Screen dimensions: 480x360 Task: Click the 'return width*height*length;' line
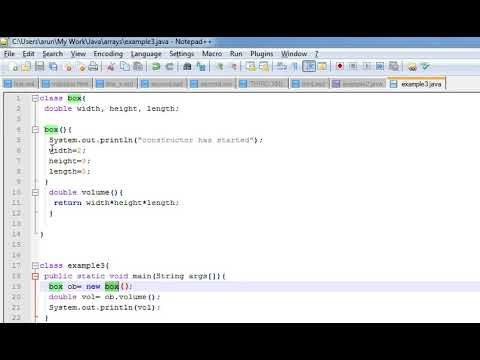pos(116,203)
